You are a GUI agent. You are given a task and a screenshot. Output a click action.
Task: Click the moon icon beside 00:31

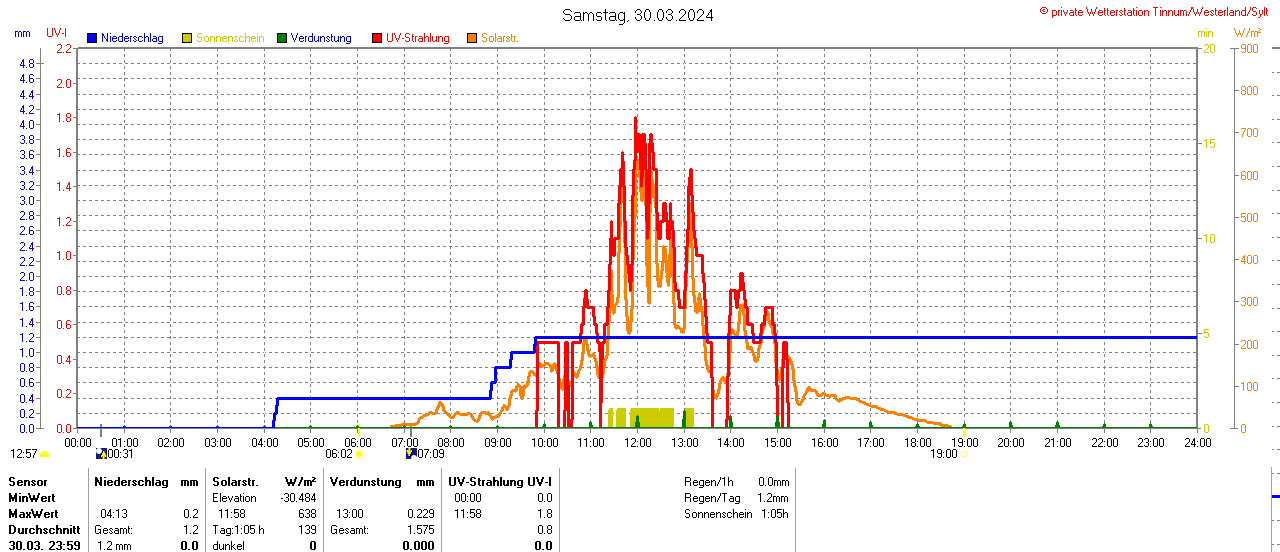coord(100,454)
